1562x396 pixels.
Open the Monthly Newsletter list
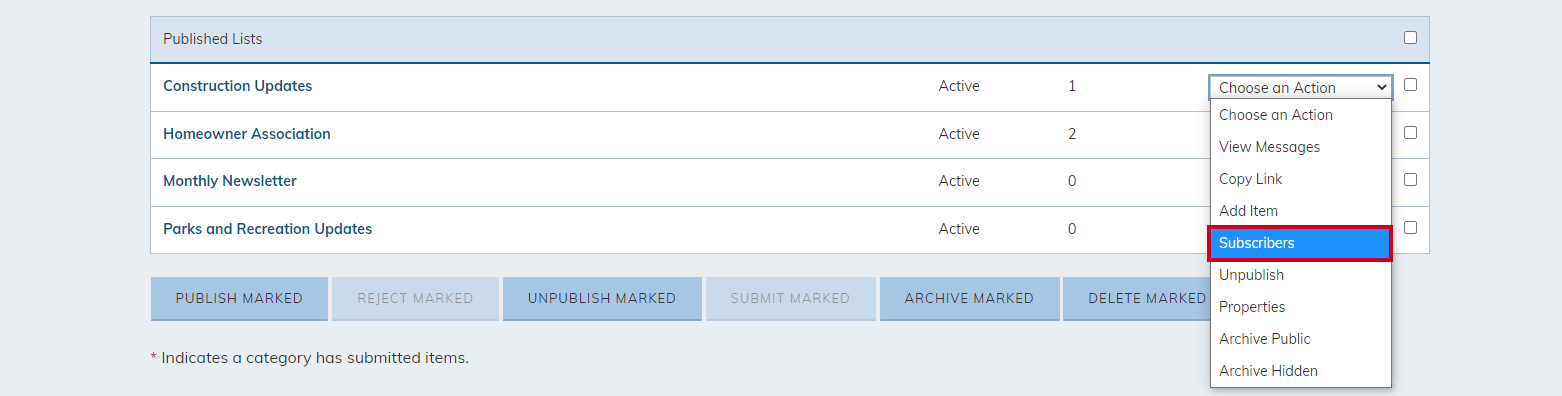coord(230,181)
